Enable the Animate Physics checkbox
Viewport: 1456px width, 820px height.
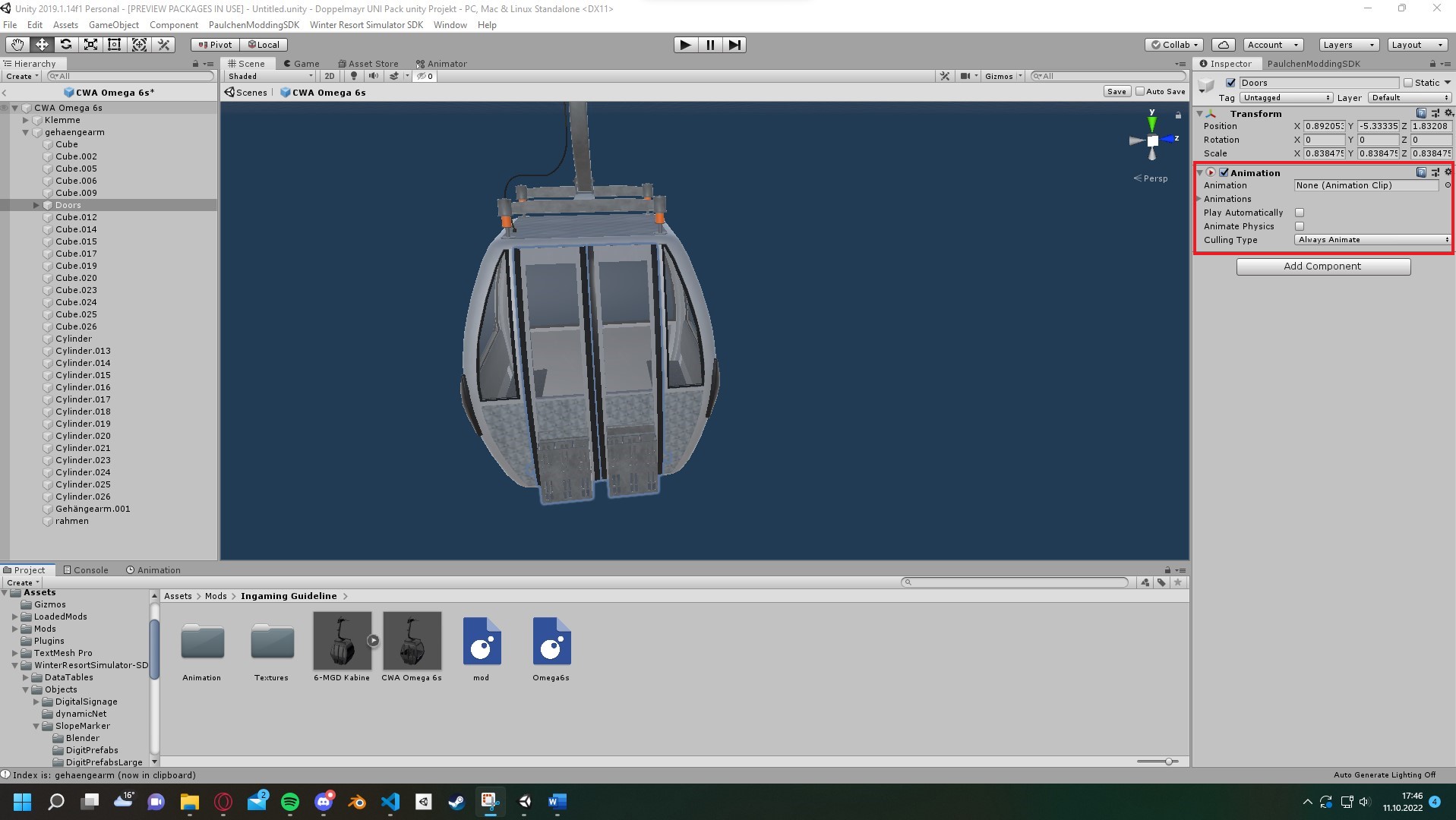pyautogui.click(x=1300, y=226)
